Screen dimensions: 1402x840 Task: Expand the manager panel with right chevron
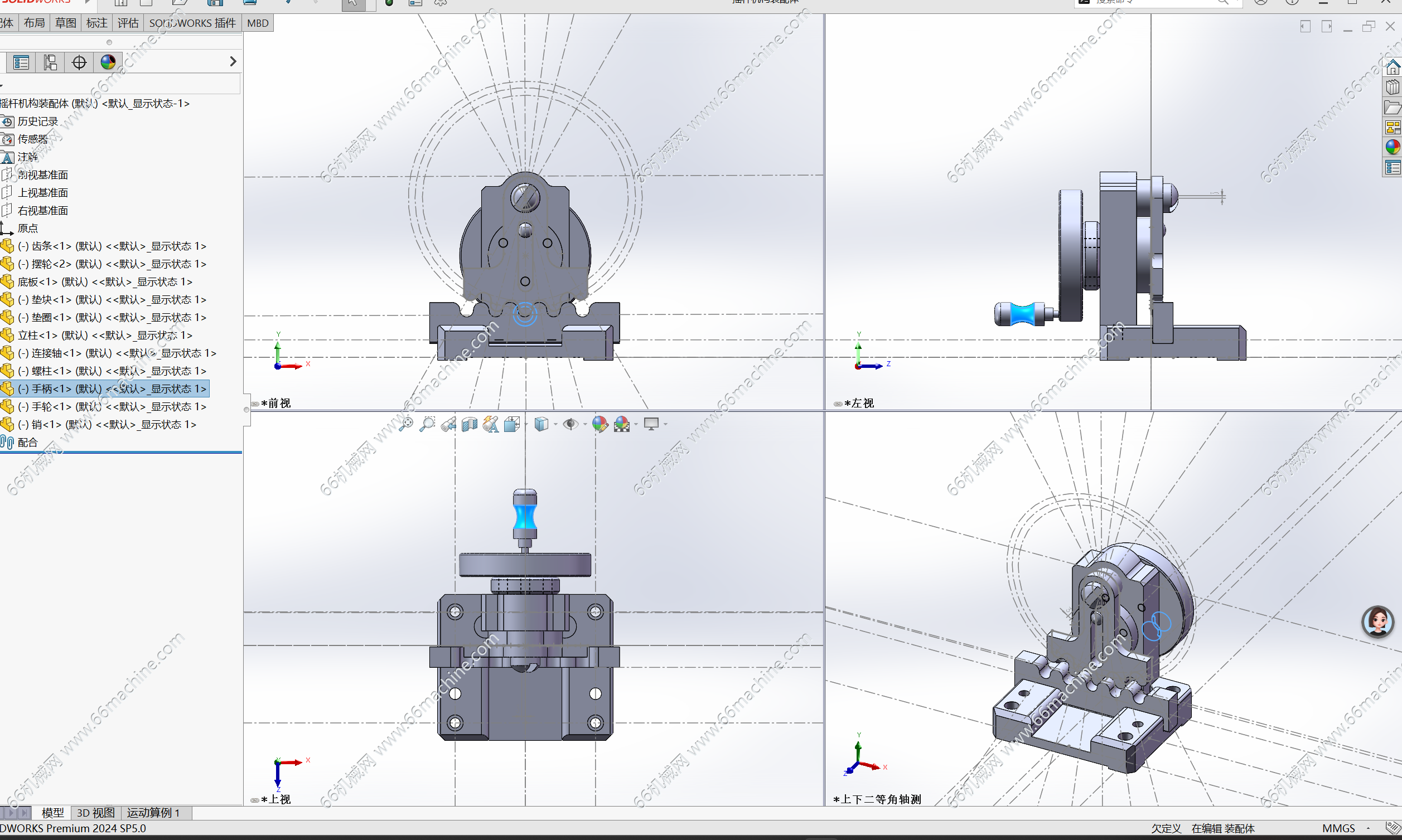coord(233,61)
